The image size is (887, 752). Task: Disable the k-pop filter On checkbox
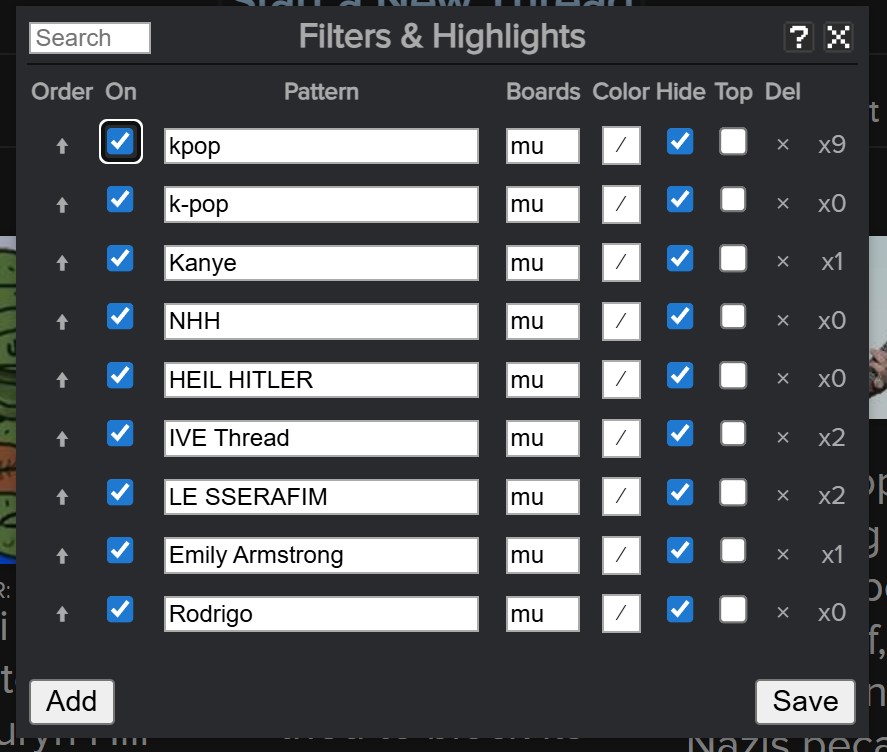120,200
